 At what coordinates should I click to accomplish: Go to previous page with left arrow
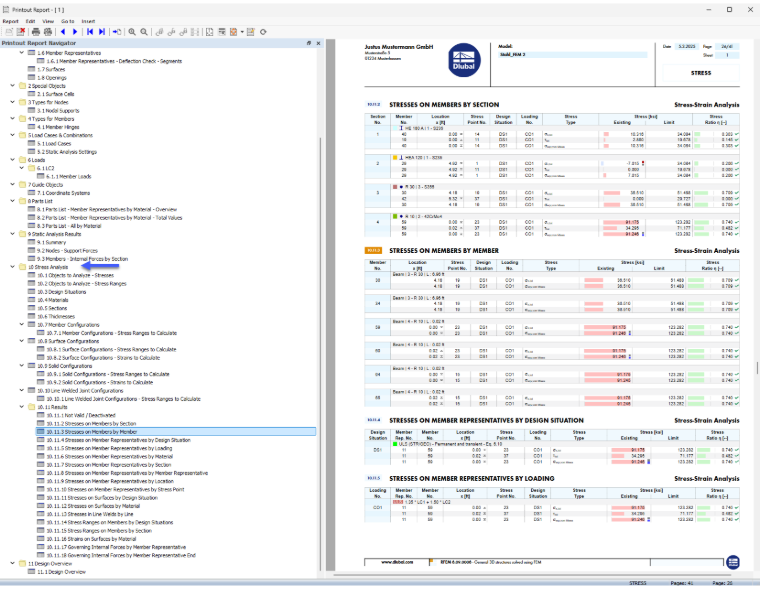(x=63, y=32)
